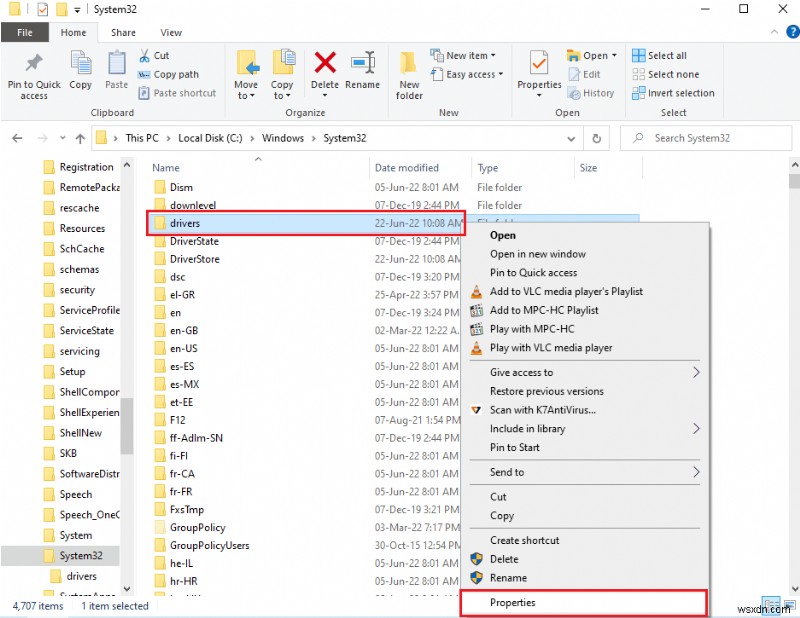Open the recent locations dropdown arrow
This screenshot has width=800, height=618.
point(62,138)
